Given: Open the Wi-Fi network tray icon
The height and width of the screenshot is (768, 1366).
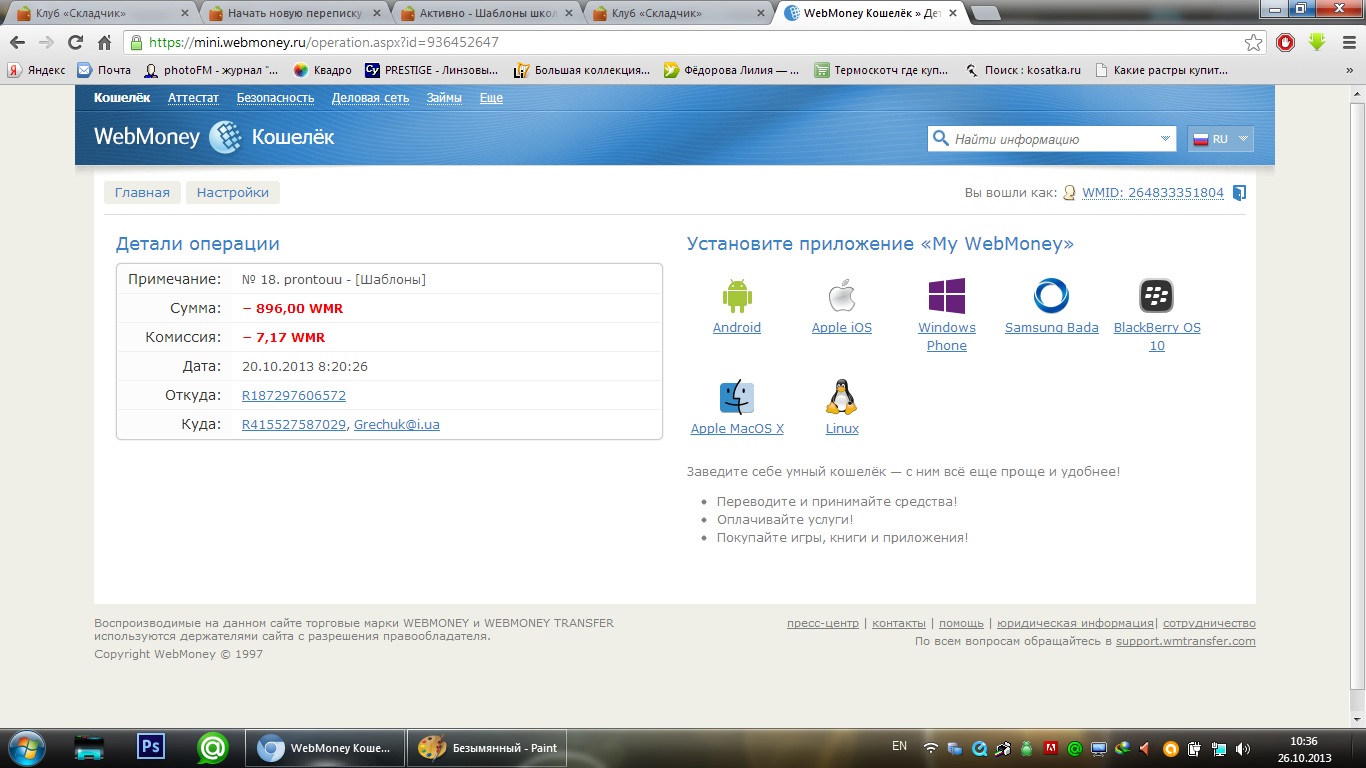Looking at the screenshot, I should tap(931, 748).
